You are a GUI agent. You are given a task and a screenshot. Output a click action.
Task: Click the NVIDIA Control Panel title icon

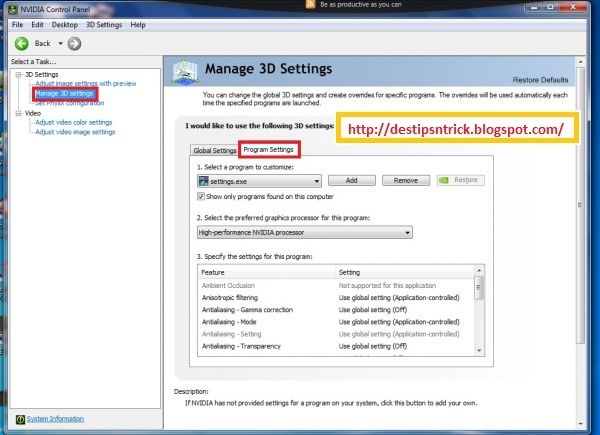pyautogui.click(x=12, y=9)
